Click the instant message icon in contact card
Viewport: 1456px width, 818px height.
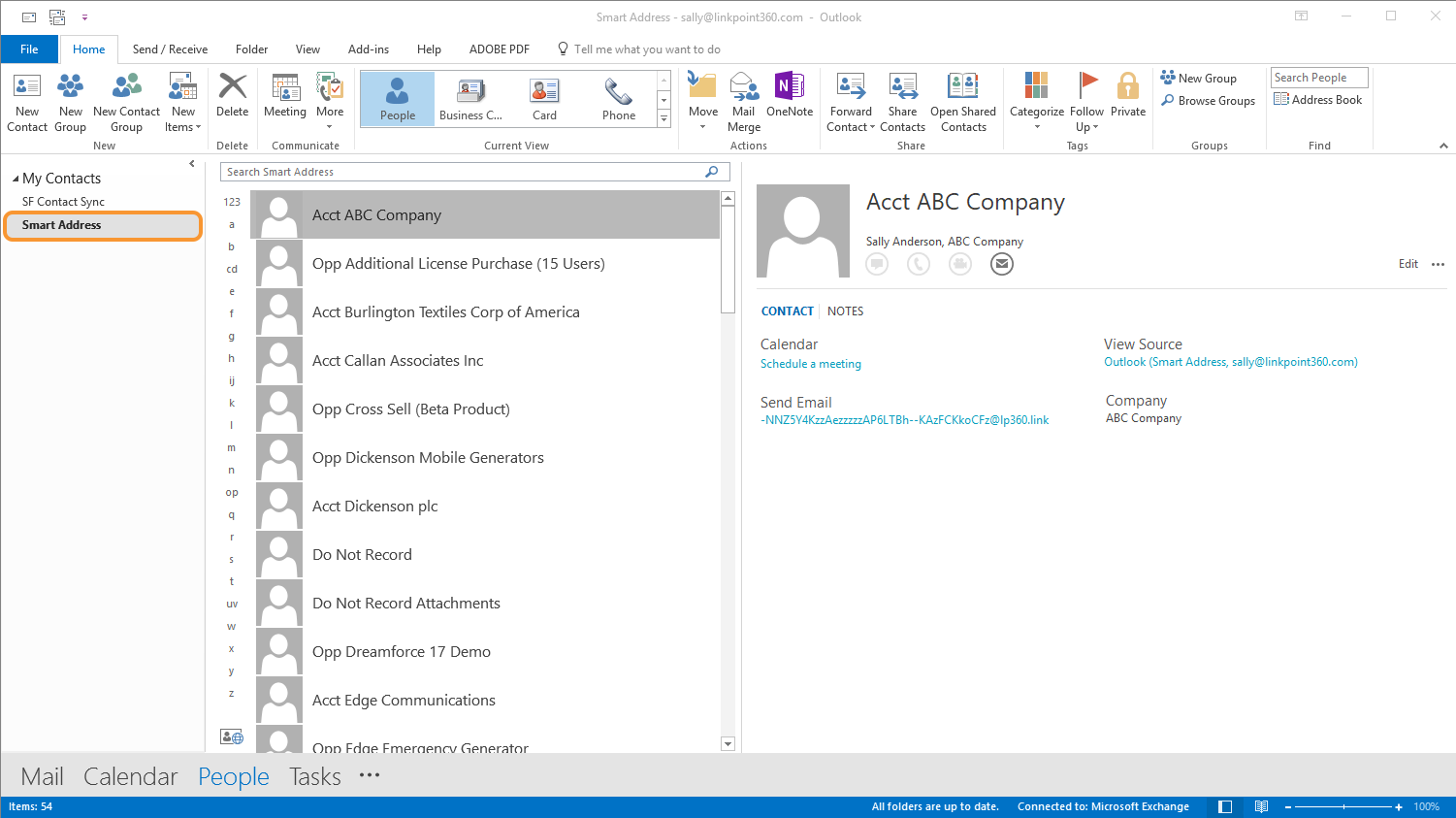pyautogui.click(x=877, y=264)
